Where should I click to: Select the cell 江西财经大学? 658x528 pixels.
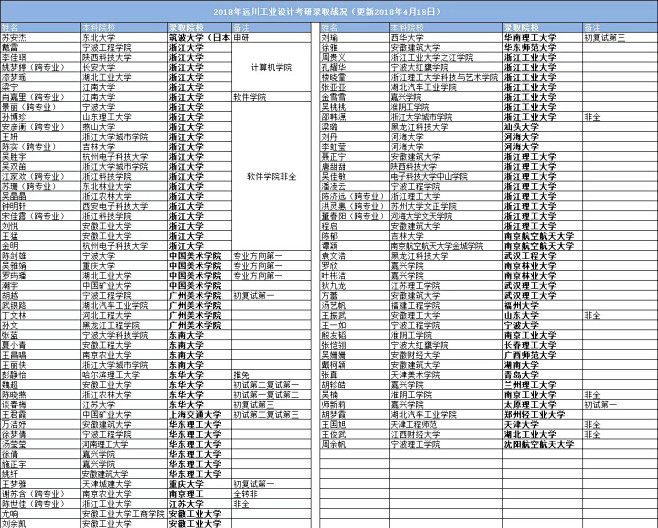click(446, 434)
